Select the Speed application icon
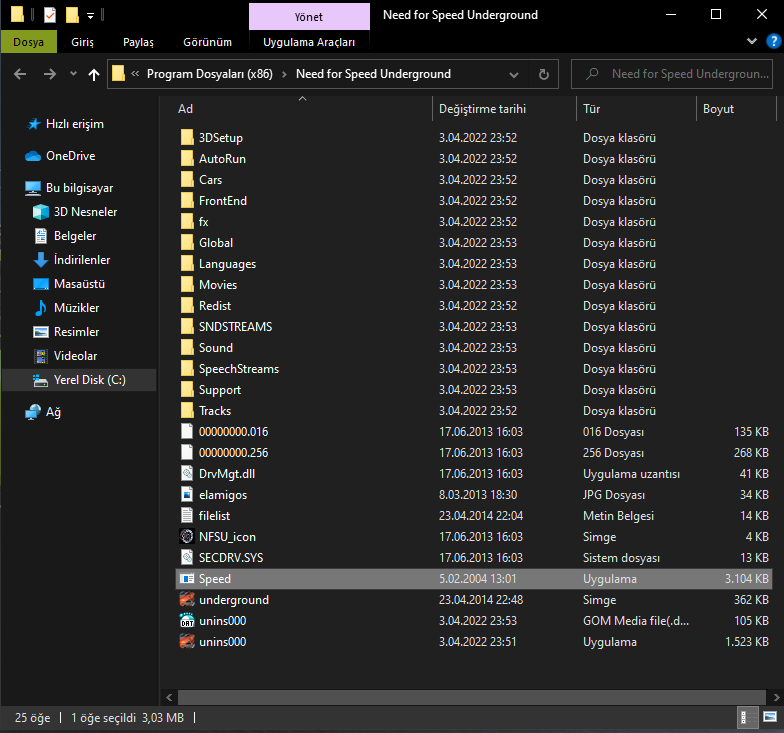Viewport: 784px width, 733px height. pos(187,578)
